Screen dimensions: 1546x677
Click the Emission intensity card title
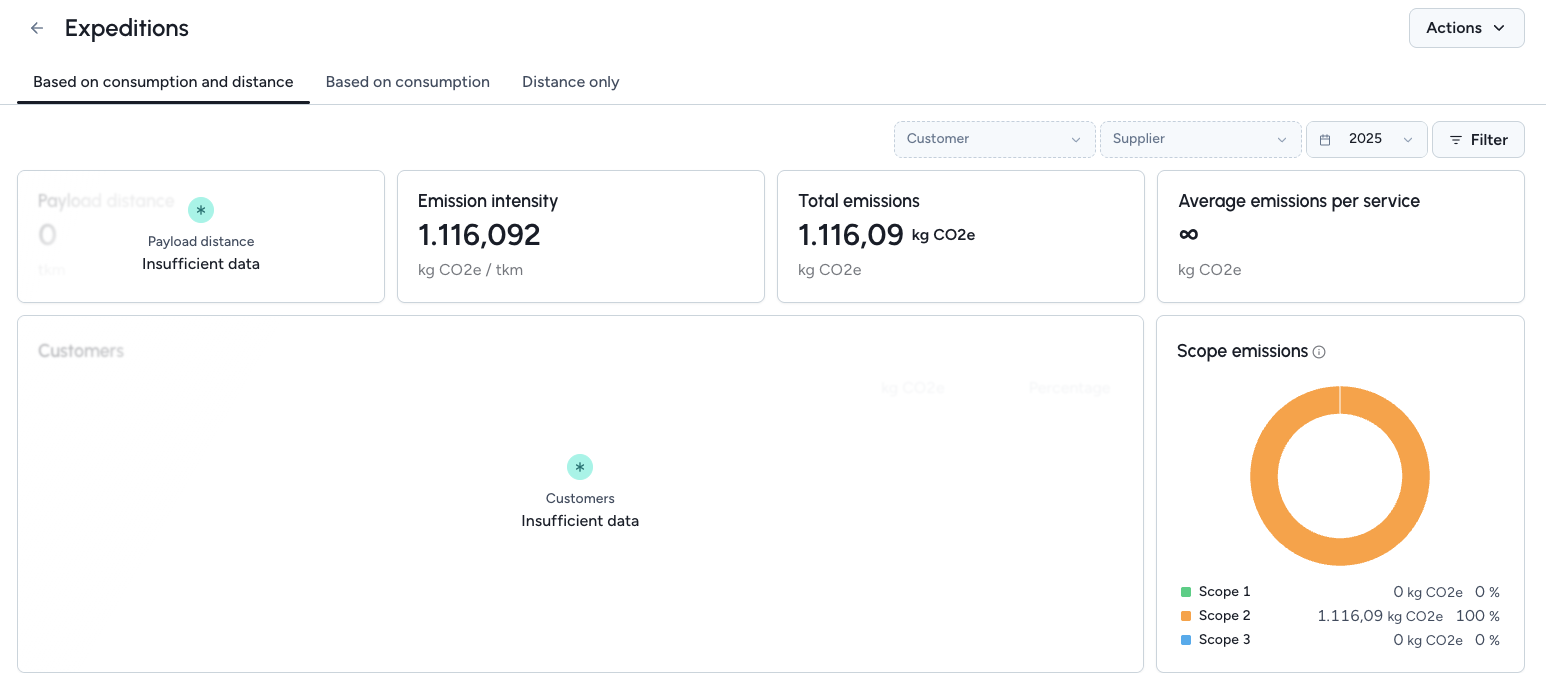pyautogui.click(x=488, y=201)
